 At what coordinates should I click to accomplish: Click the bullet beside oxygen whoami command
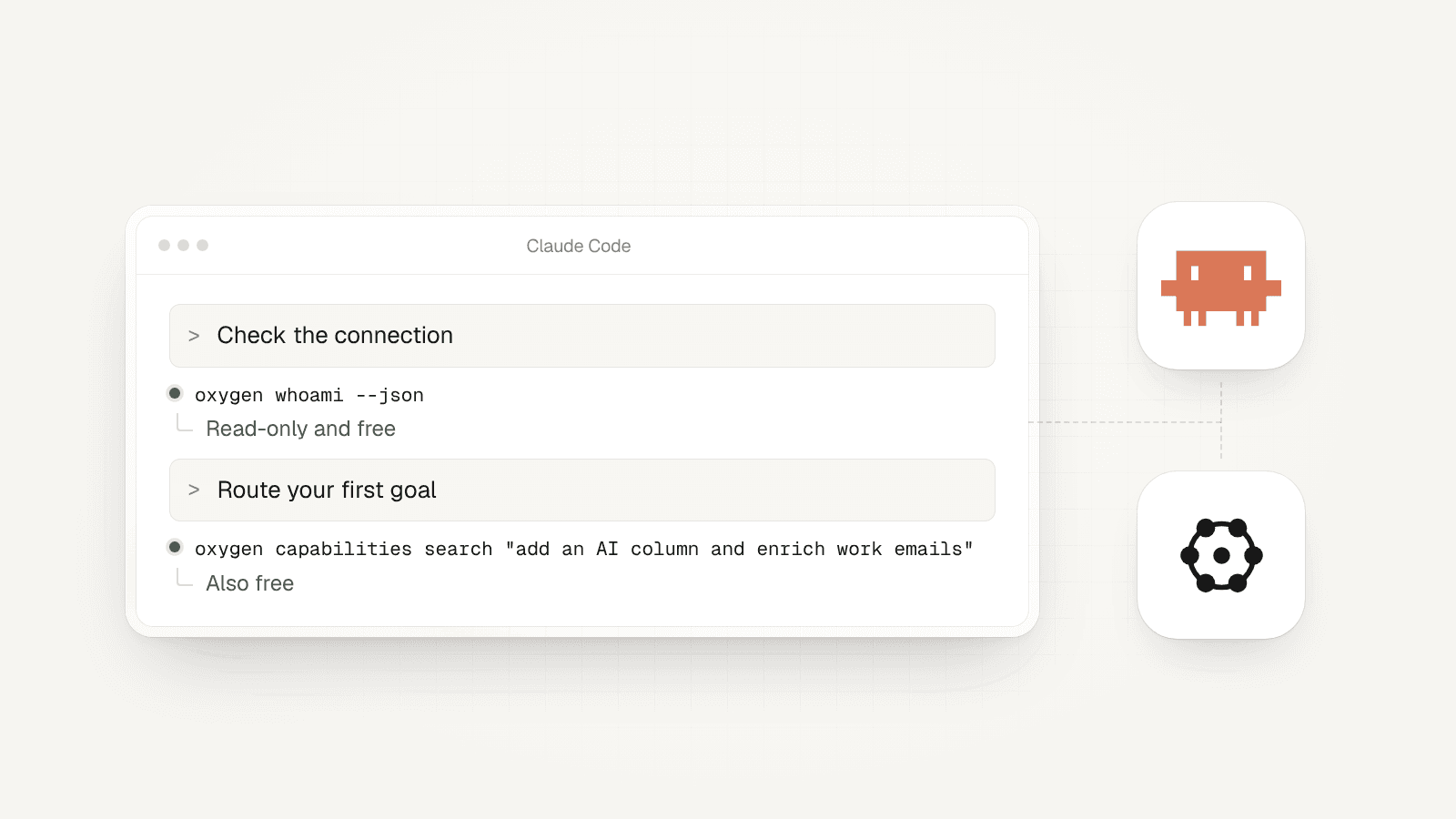(x=175, y=393)
